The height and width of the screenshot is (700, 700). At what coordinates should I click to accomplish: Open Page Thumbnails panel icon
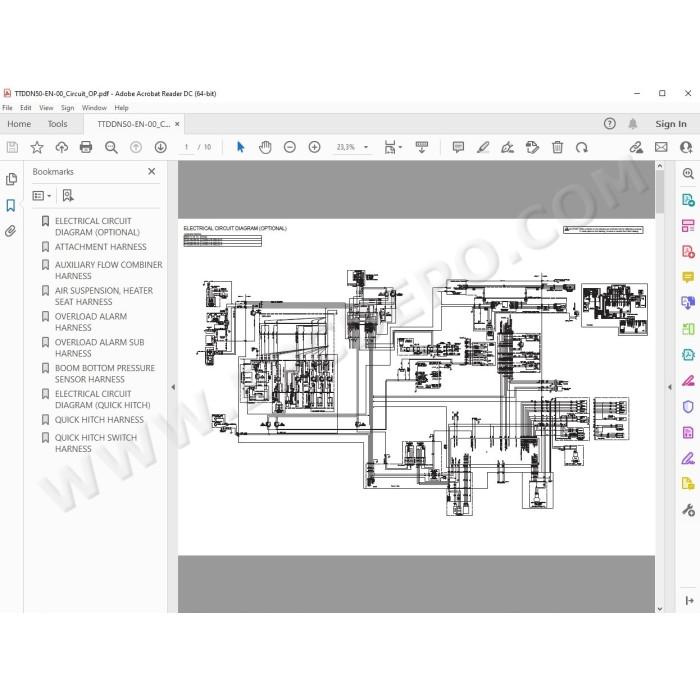click(11, 179)
